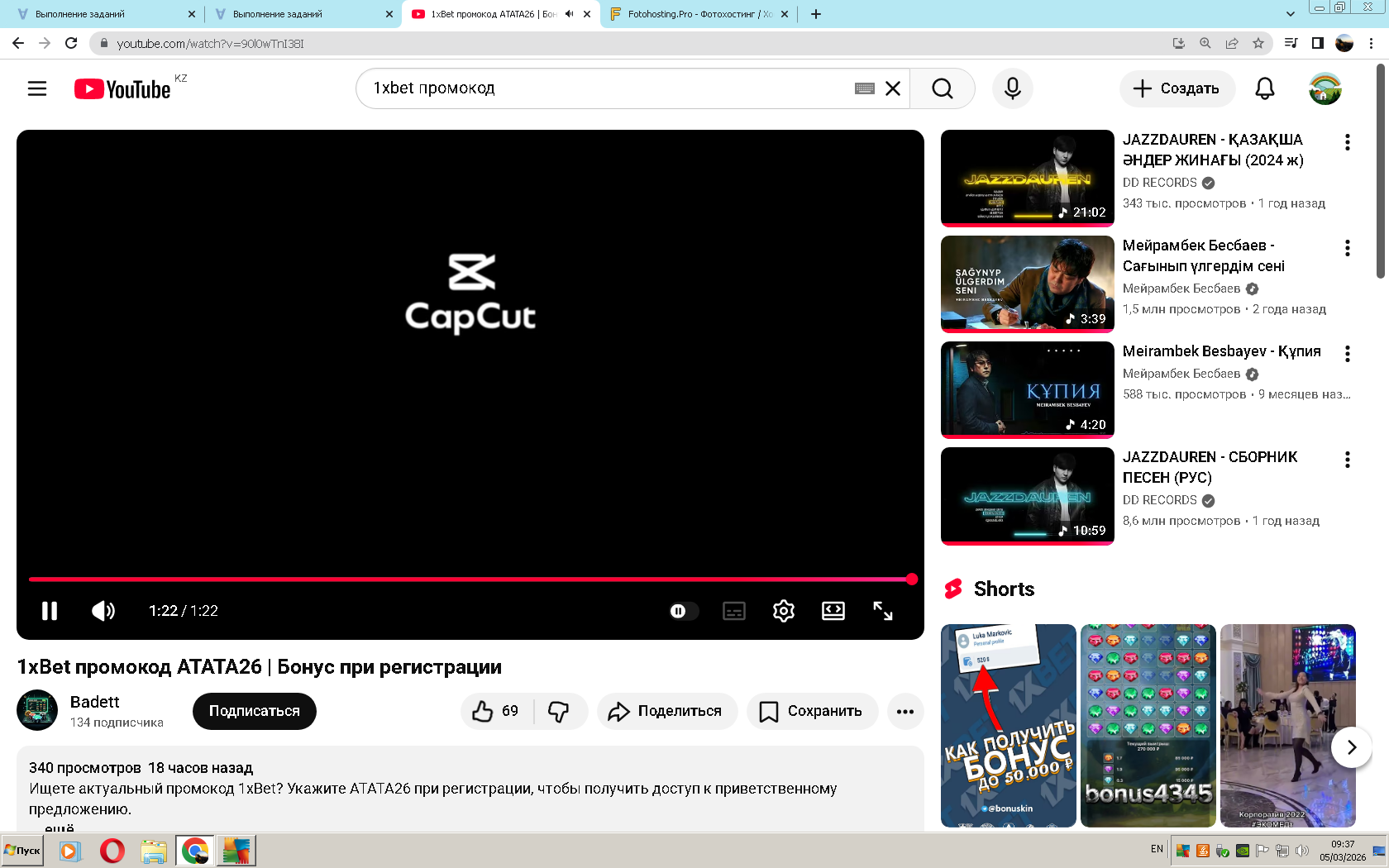
Task: Toggle the browser side panel
Action: pyautogui.click(x=1318, y=43)
